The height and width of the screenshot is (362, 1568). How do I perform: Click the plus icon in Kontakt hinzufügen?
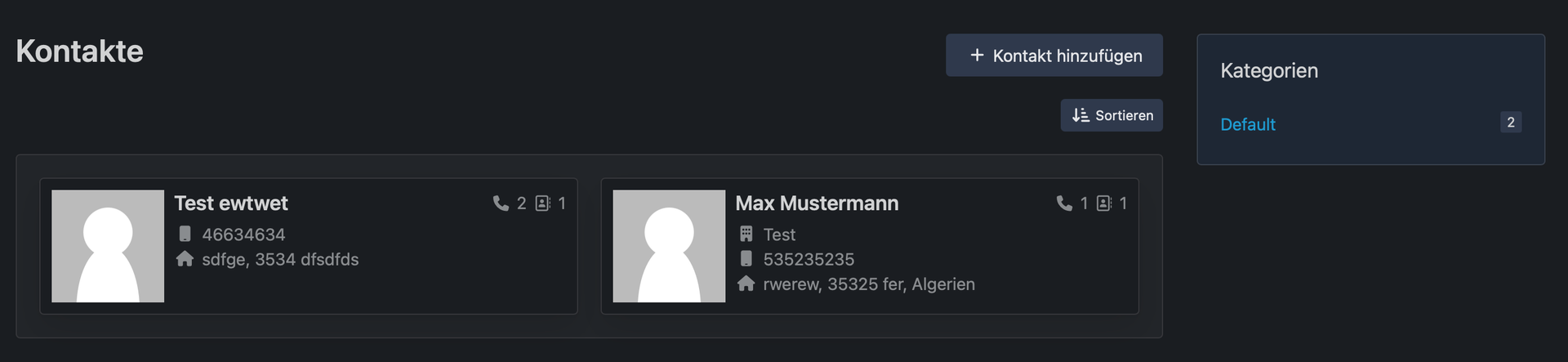pos(977,55)
